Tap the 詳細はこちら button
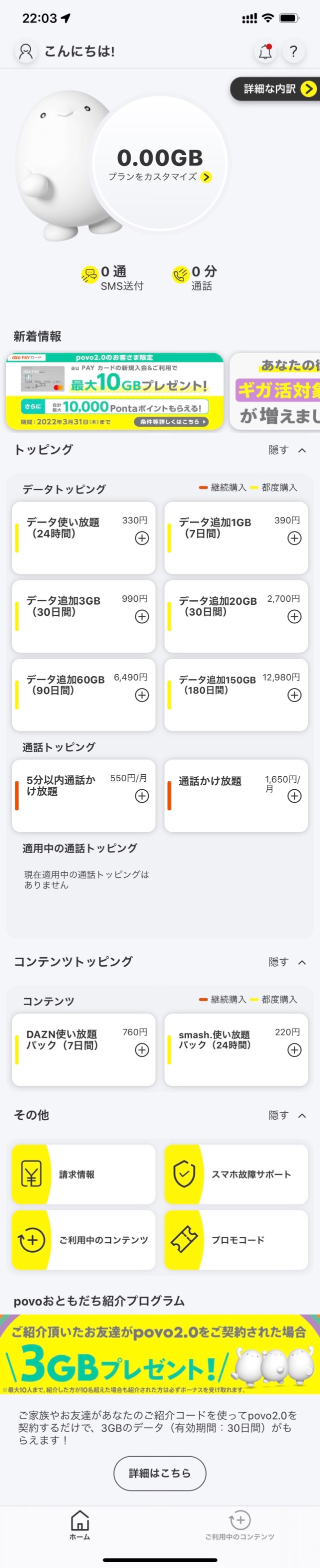 (160, 1473)
